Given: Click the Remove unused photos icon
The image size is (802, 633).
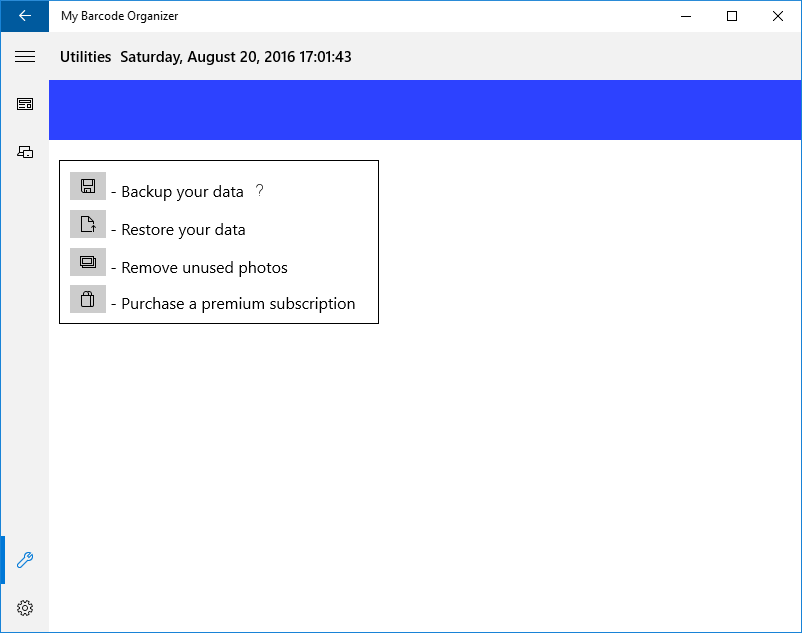Looking at the screenshot, I should click(87, 261).
